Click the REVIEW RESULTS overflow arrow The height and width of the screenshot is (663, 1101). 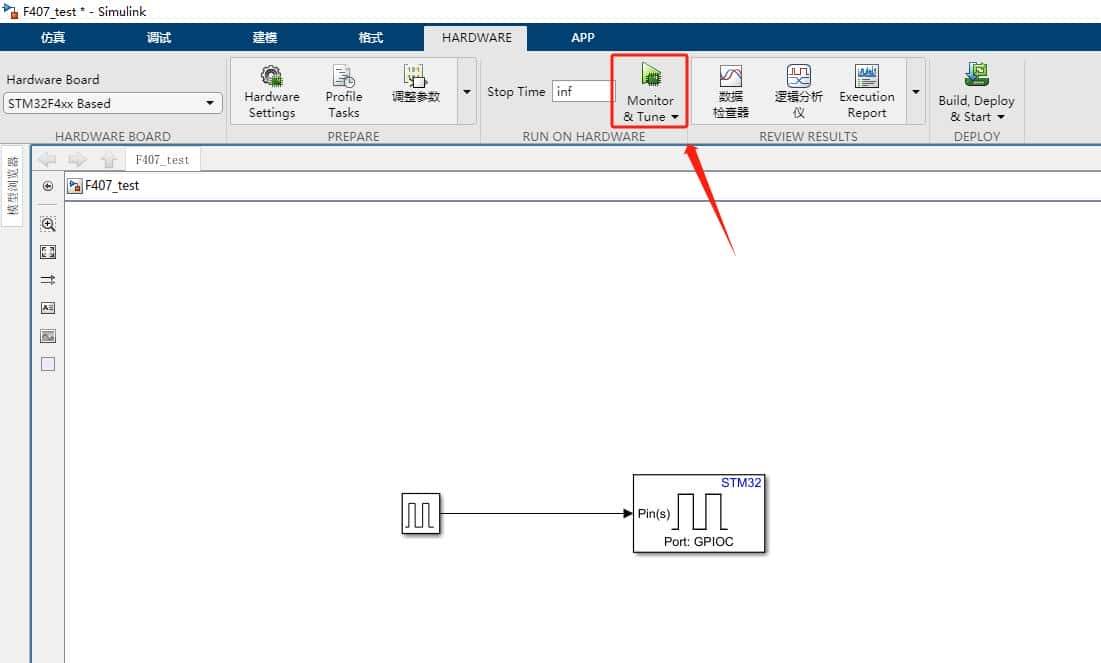pyautogui.click(x=915, y=91)
